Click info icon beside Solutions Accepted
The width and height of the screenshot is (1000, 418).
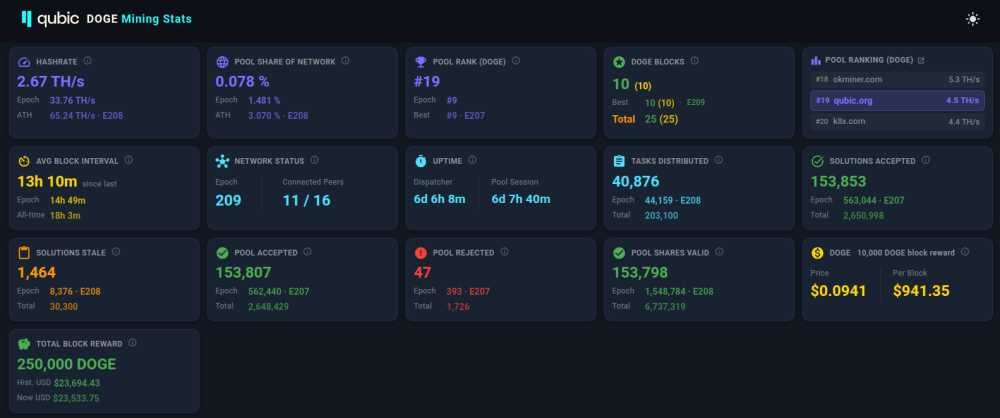click(926, 160)
